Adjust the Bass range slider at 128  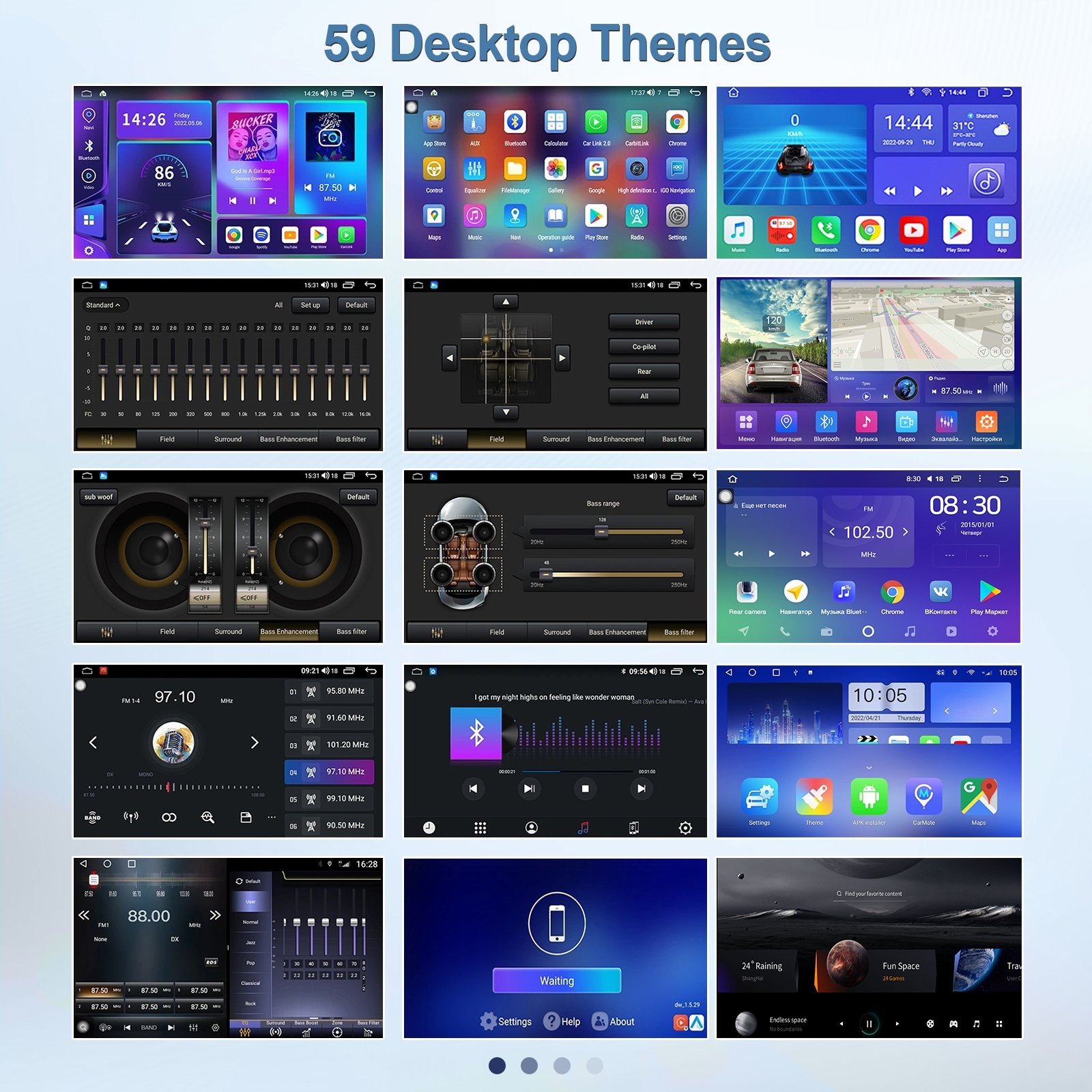tap(601, 532)
